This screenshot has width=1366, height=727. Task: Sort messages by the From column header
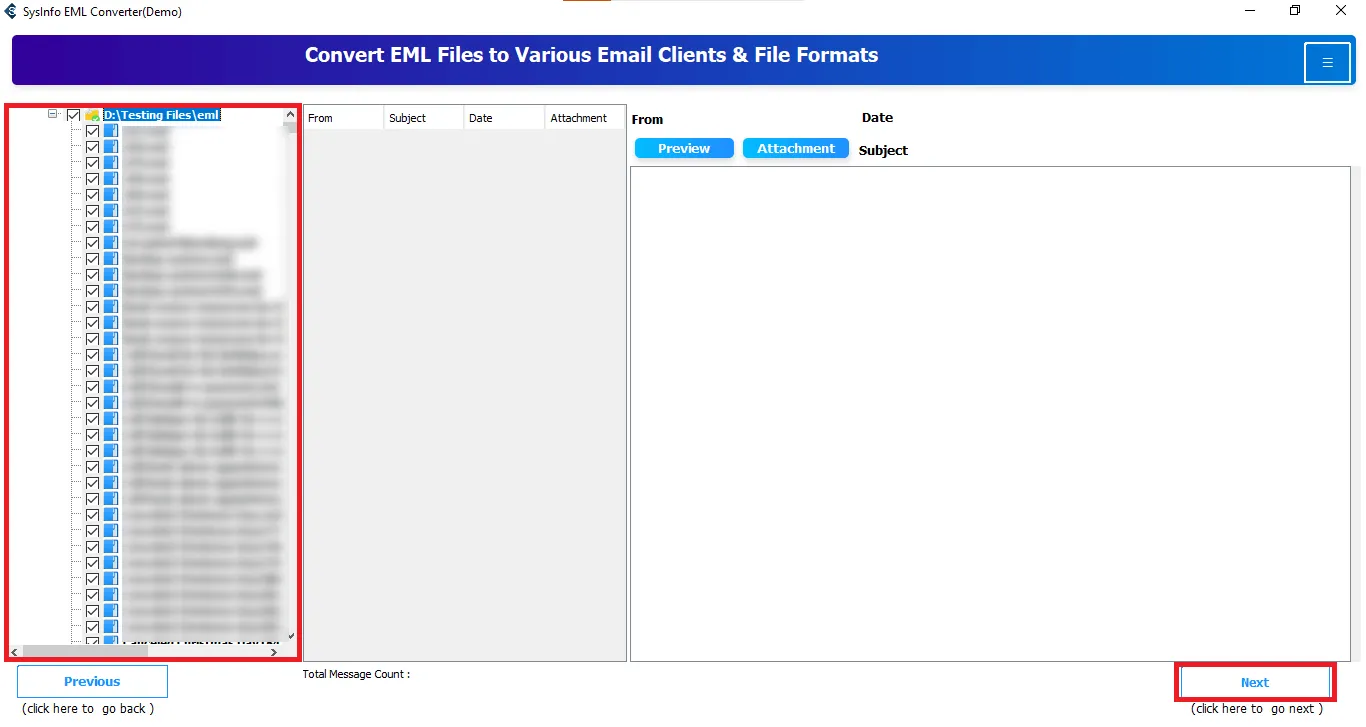(x=343, y=118)
